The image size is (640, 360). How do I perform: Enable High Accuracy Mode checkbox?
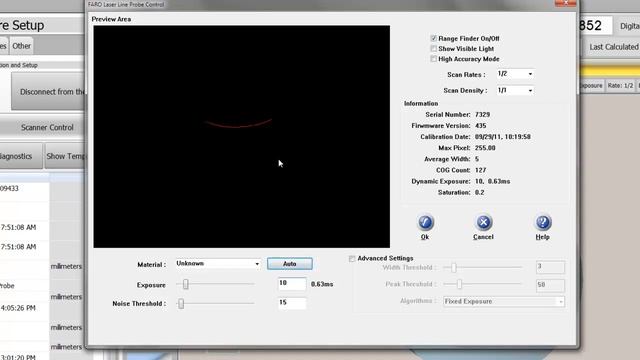tap(433, 59)
